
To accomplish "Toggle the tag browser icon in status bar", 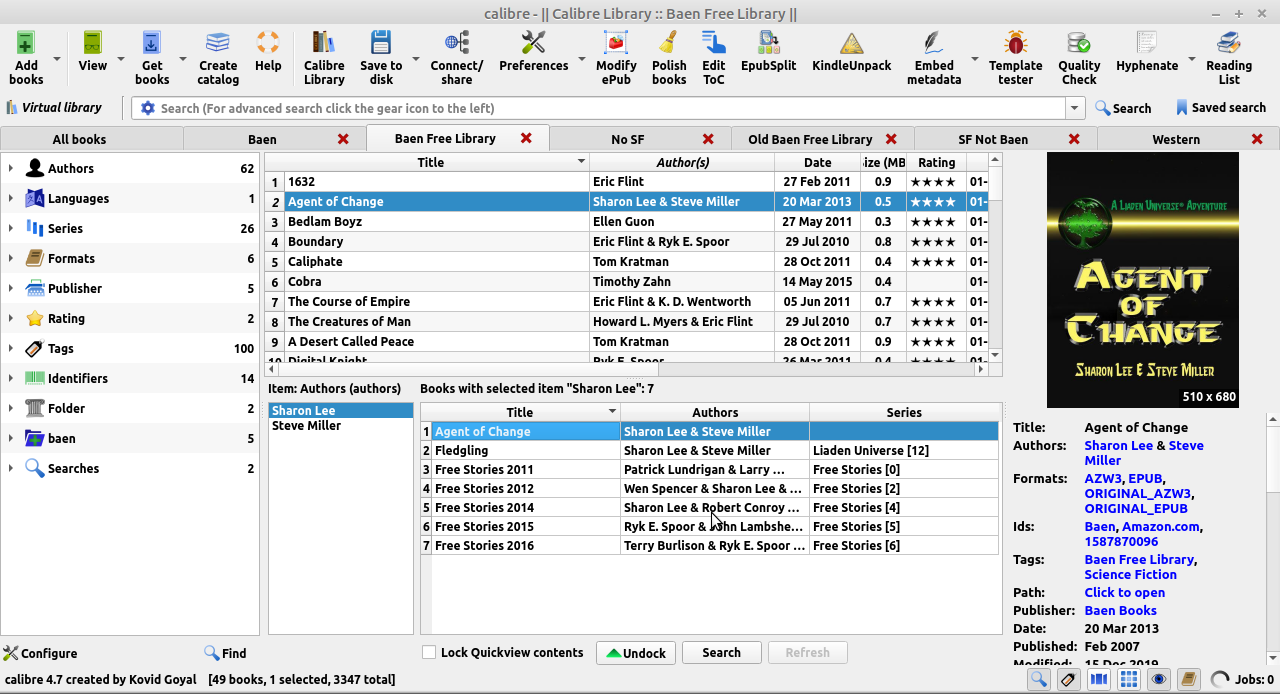I will pos(1067,680).
